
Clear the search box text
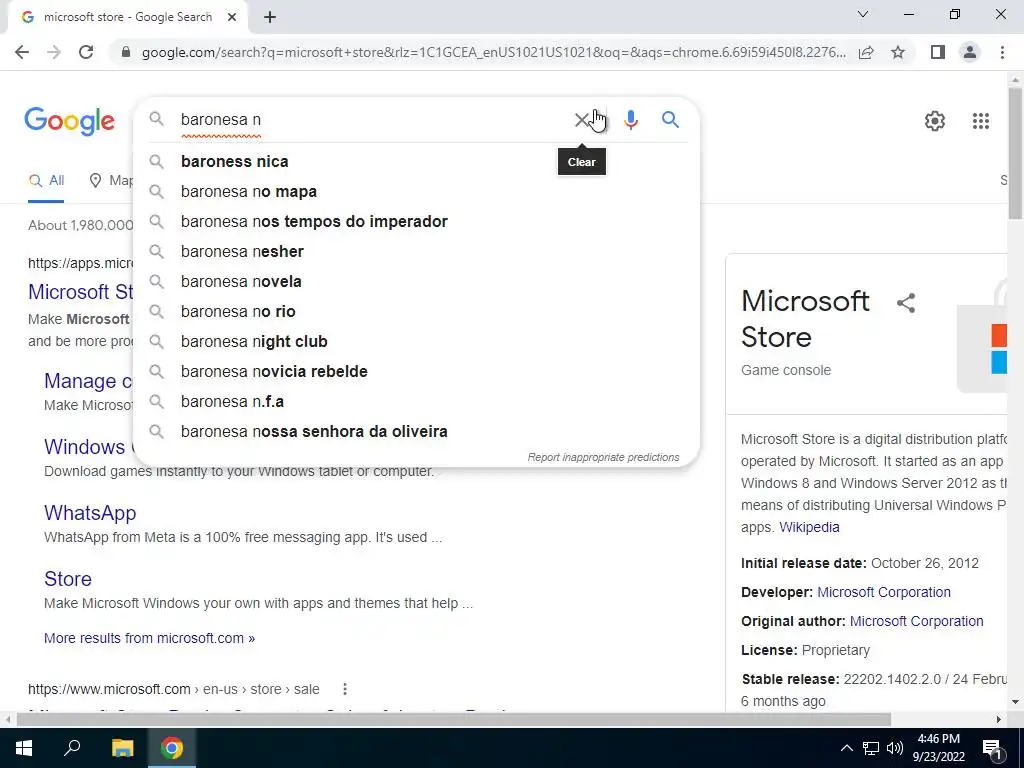(x=581, y=120)
